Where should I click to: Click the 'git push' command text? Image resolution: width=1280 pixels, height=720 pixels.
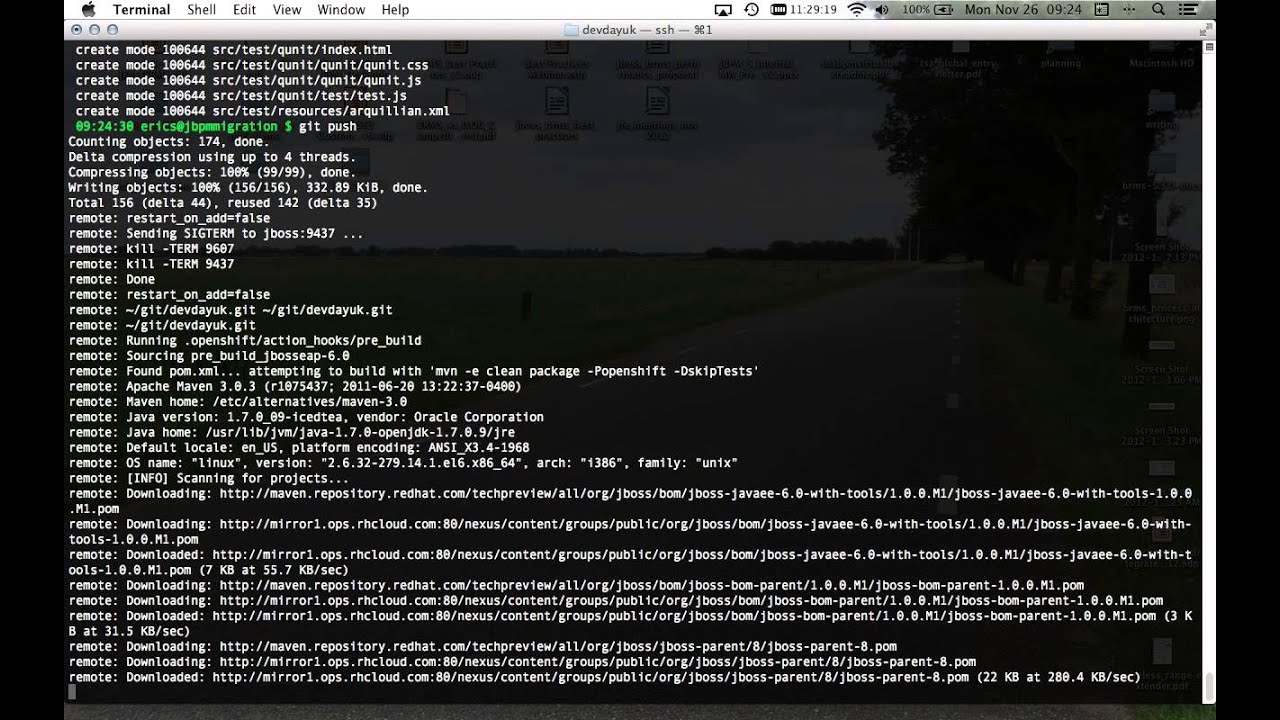327,126
